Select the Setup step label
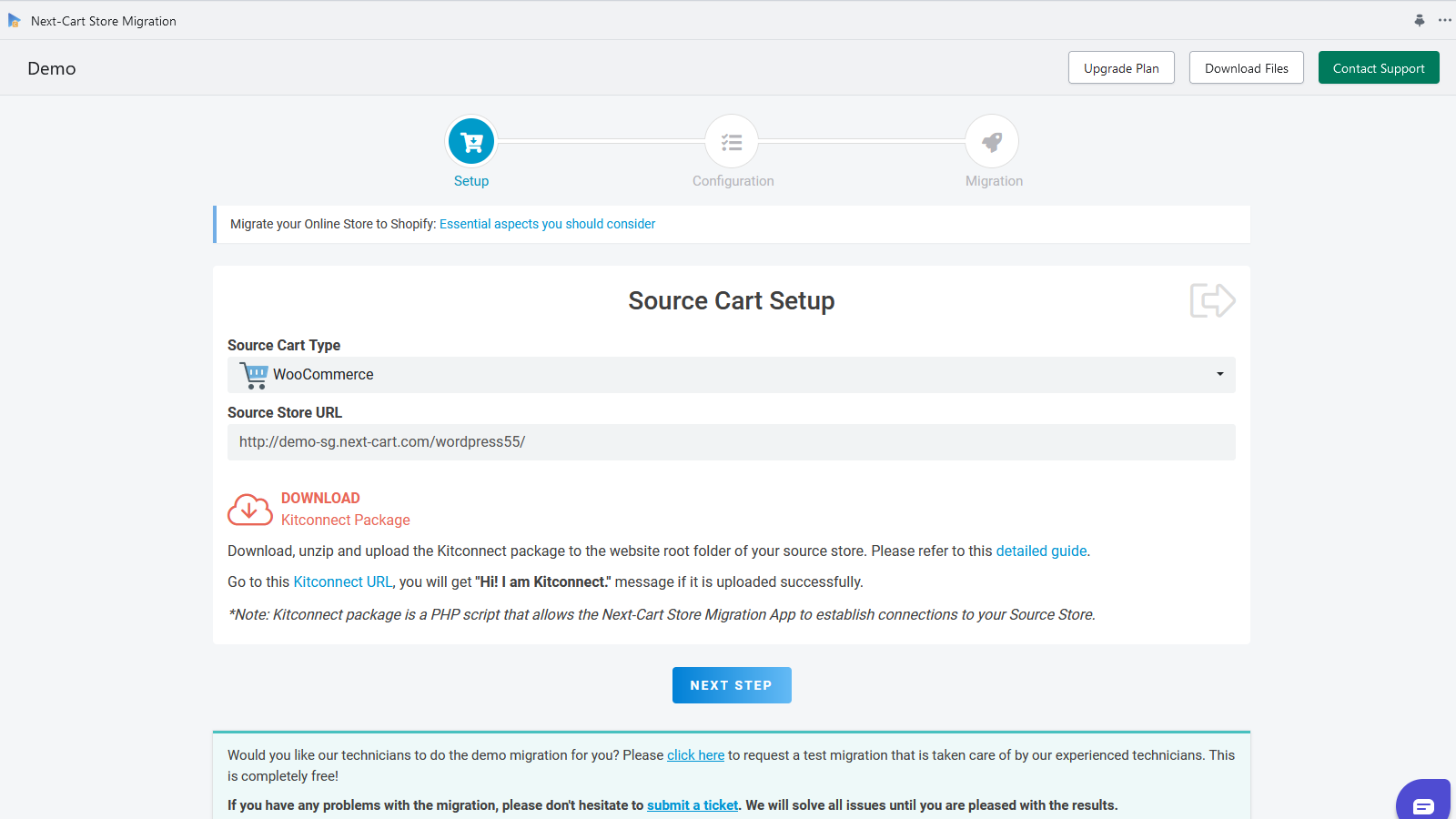Viewport: 1456px width, 819px height. [x=470, y=180]
